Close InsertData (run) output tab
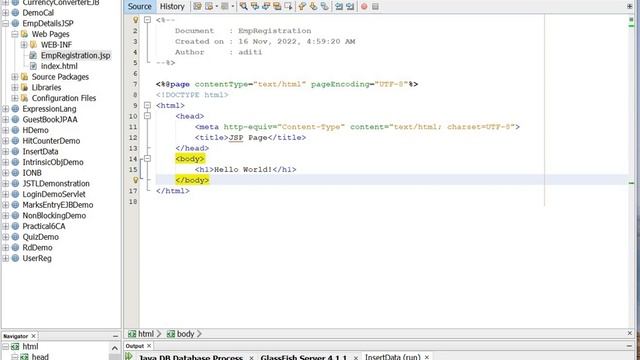The height and width of the screenshot is (360, 640). point(427,357)
